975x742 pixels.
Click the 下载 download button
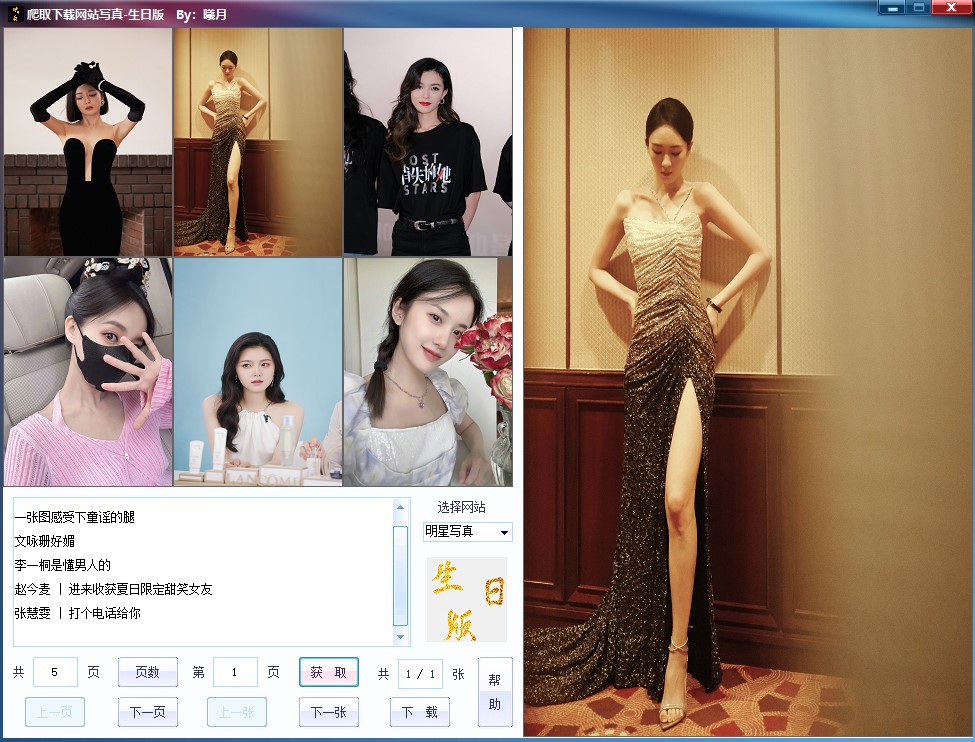click(419, 712)
